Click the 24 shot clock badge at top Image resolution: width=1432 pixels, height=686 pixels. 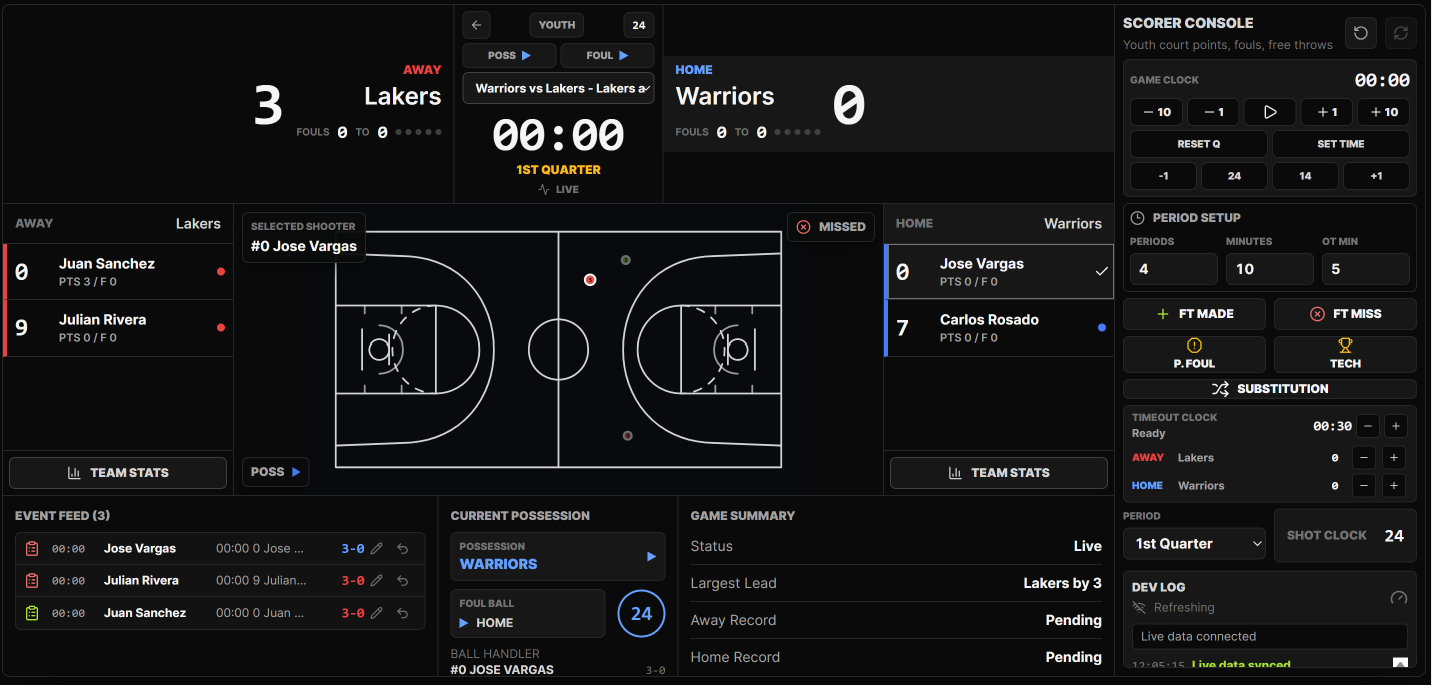coord(639,25)
